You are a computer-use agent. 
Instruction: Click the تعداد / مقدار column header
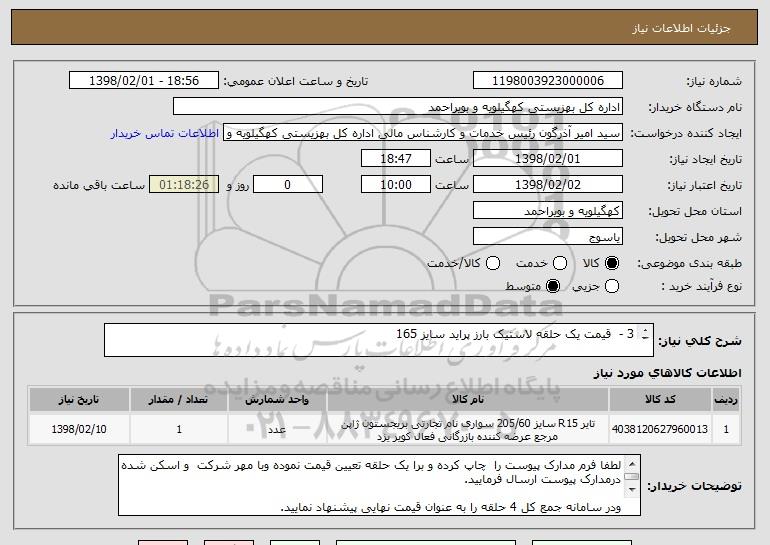tap(179, 399)
